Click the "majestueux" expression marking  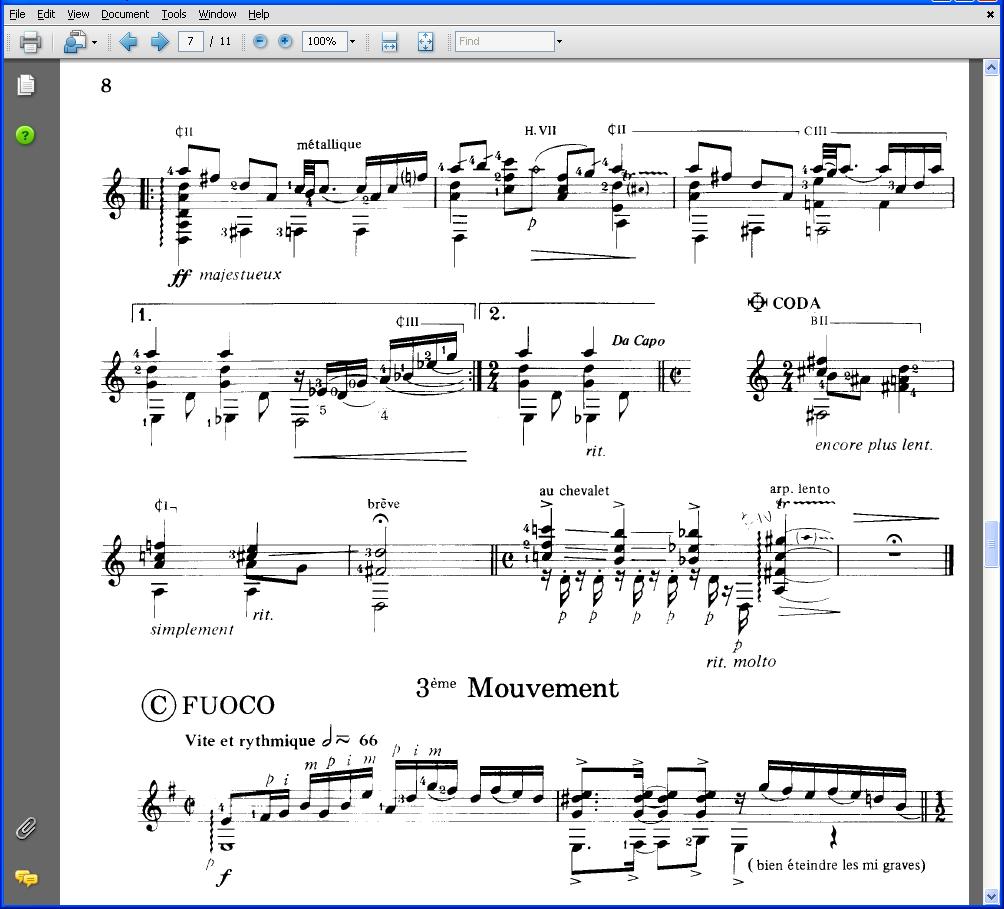coord(240,275)
